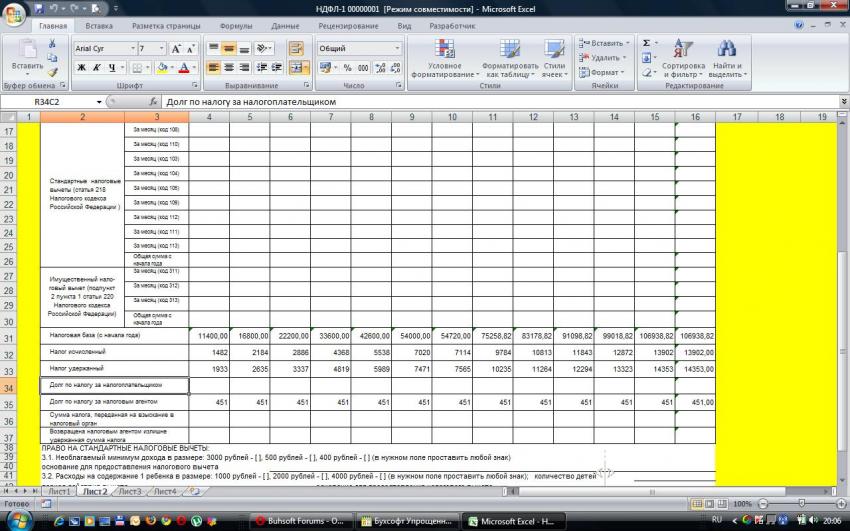This screenshot has width=850, height=531.
Task: Click the Format Painter brush icon
Action: [53, 73]
